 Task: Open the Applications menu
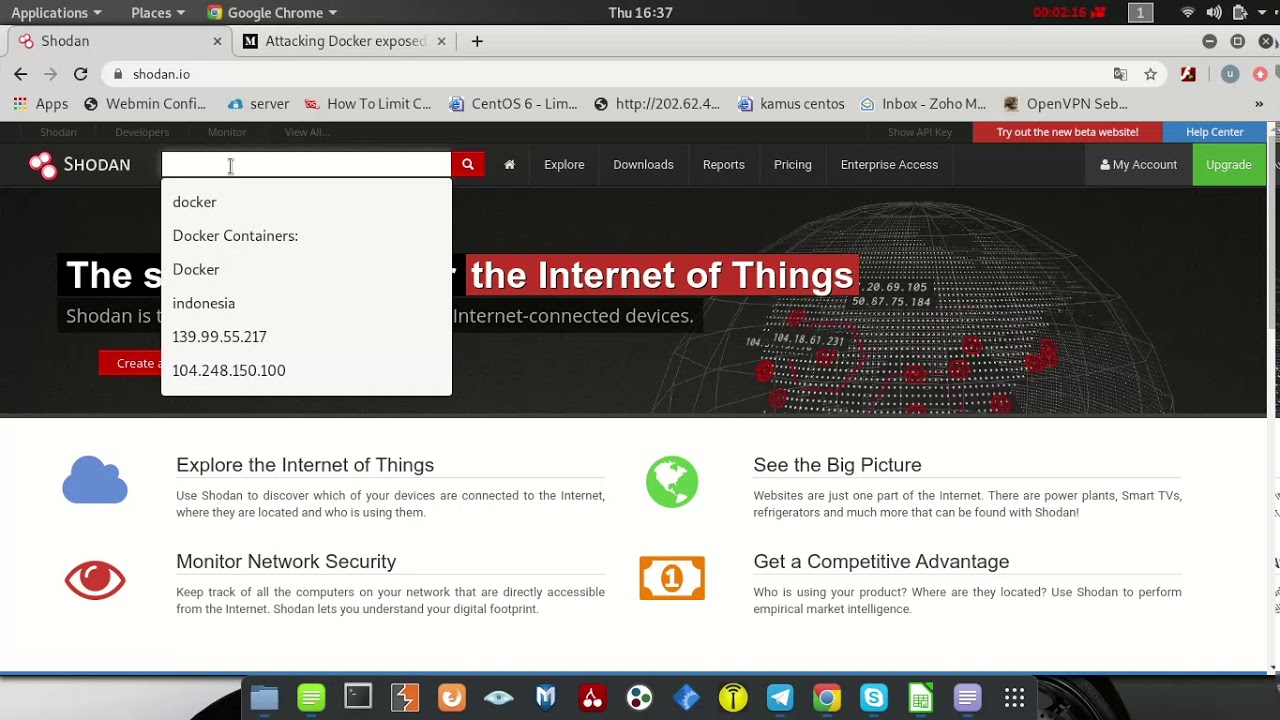(x=56, y=13)
